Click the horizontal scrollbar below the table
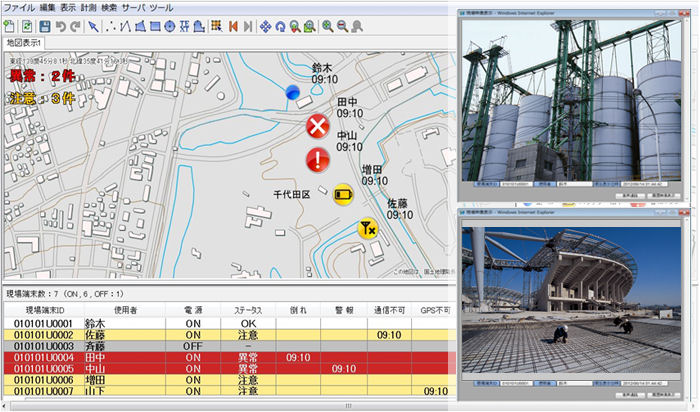Viewport: 700px width, 412px height. click(x=345, y=406)
